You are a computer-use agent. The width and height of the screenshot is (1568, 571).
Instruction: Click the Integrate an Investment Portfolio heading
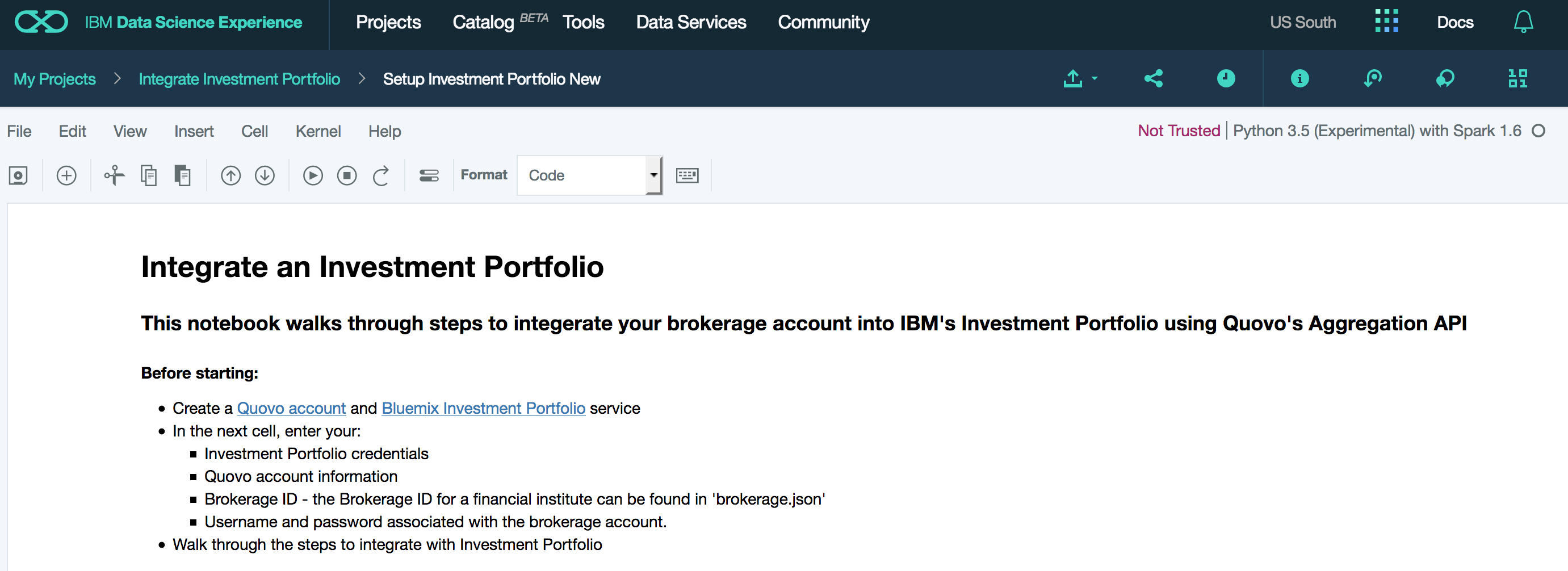372,267
